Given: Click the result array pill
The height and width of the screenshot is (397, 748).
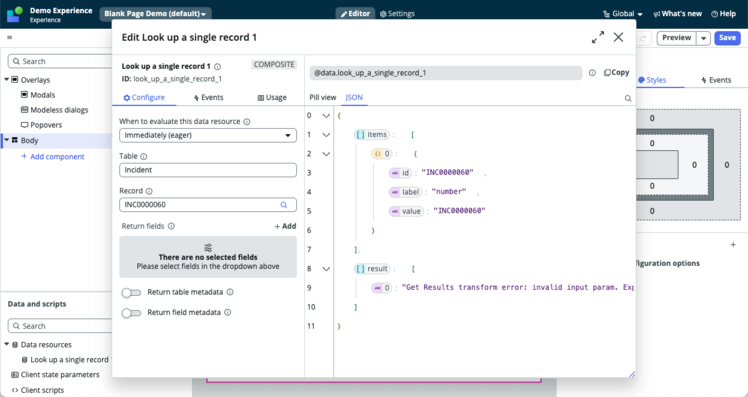Looking at the screenshot, I should click(372, 269).
